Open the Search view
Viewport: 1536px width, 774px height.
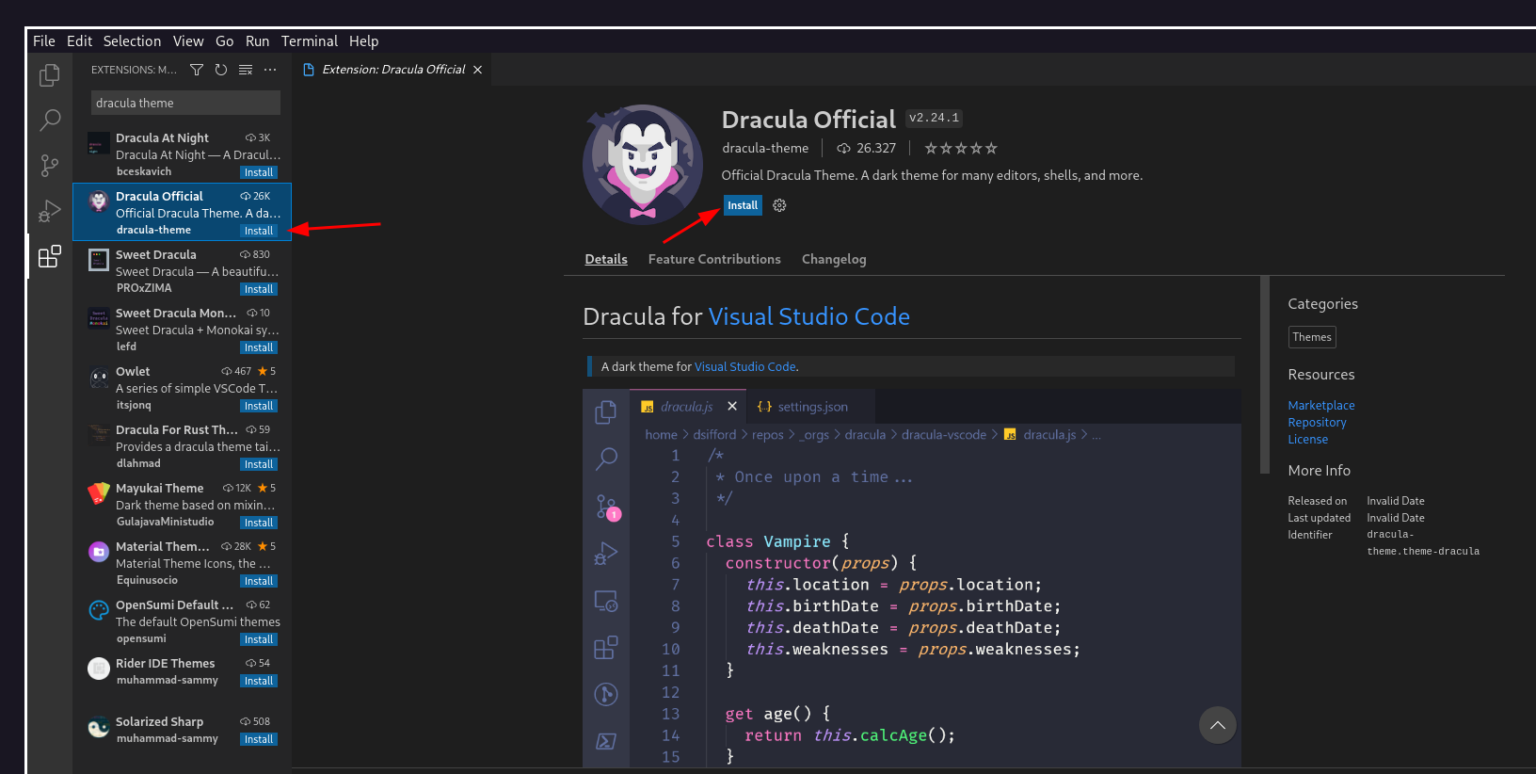coord(49,120)
